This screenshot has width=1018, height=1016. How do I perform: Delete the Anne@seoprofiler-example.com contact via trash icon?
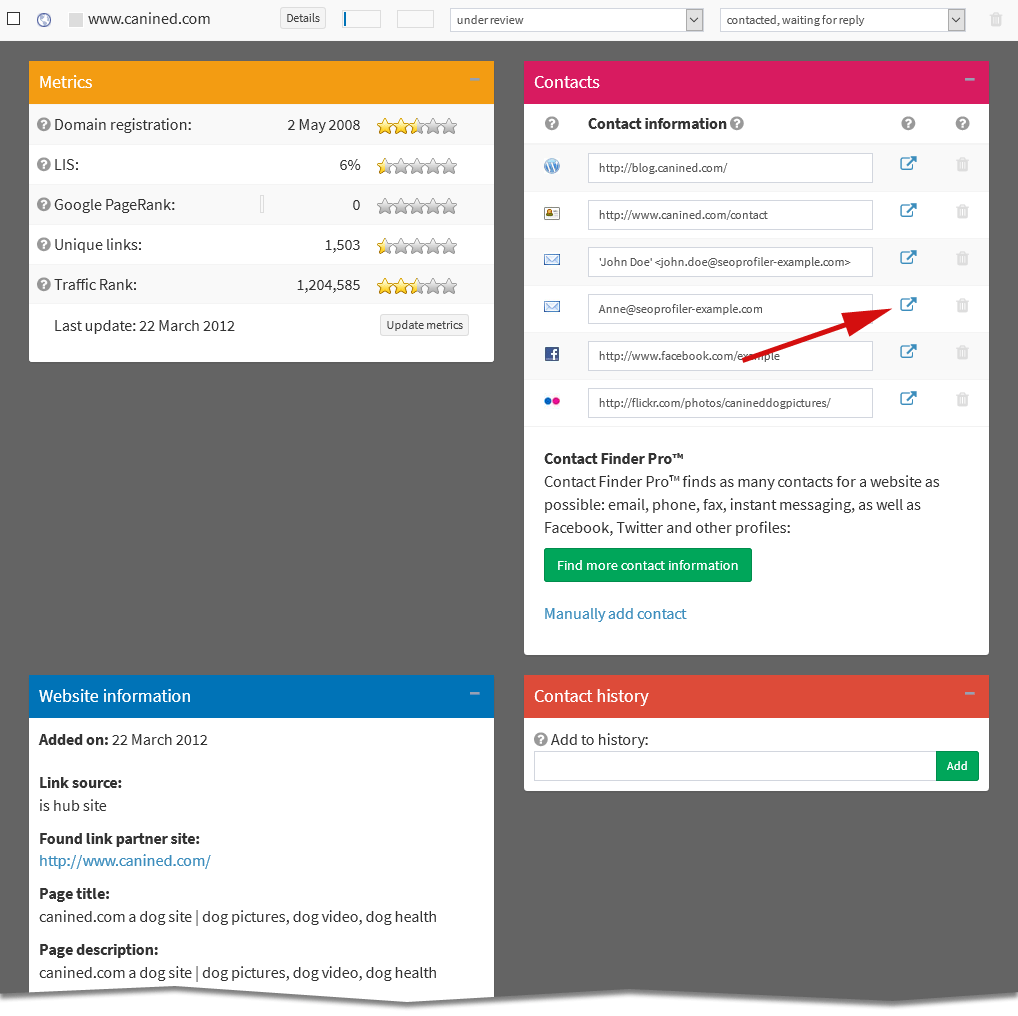[962, 307]
